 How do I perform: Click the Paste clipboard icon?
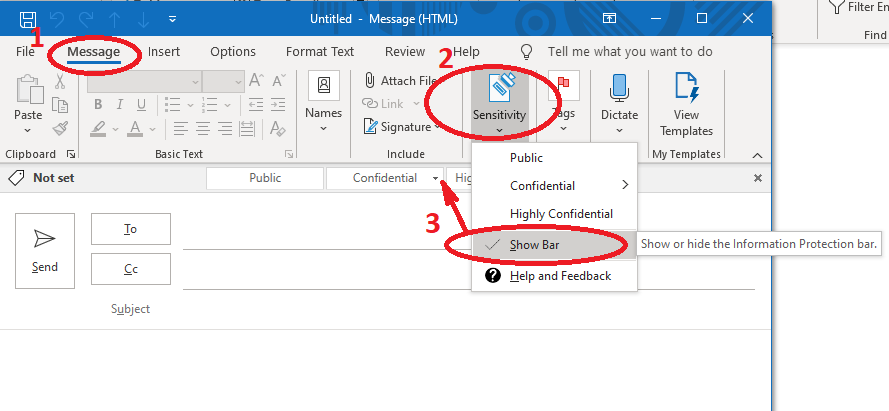point(28,88)
